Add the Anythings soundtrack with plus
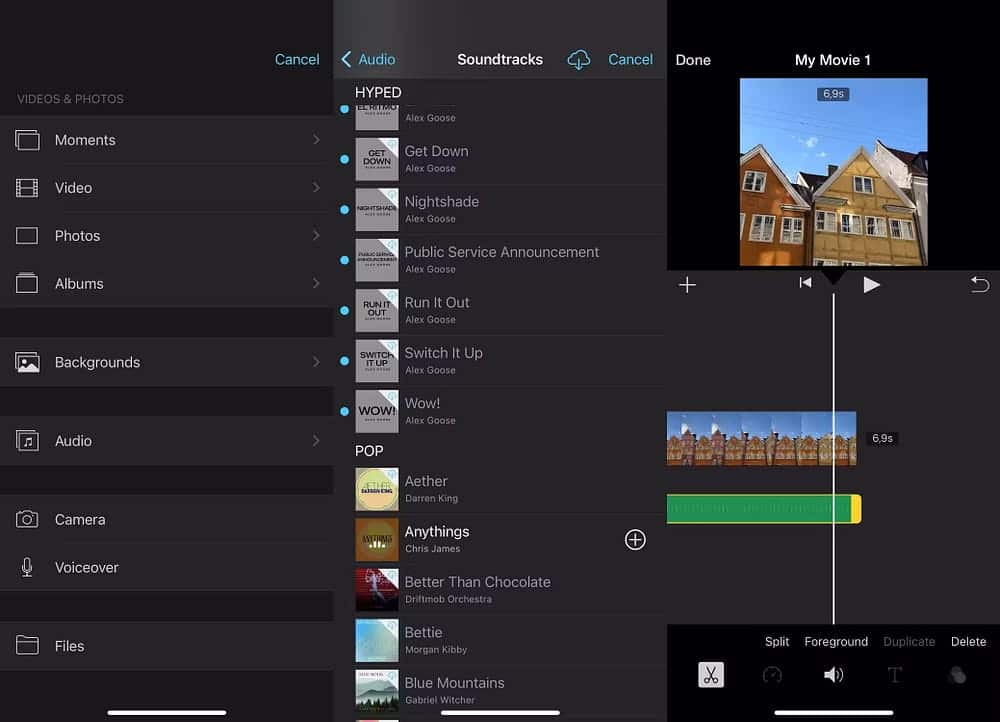The image size is (1000, 722). tap(635, 540)
